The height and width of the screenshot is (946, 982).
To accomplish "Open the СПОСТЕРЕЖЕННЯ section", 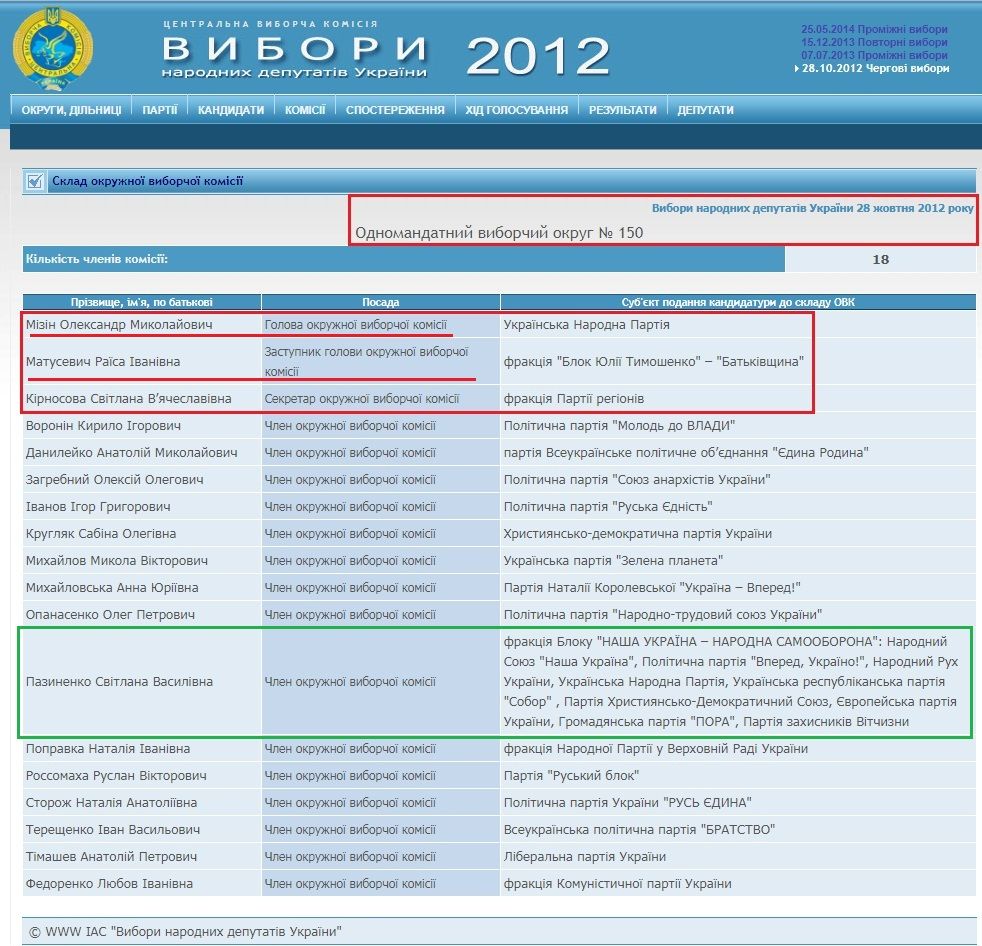I will pos(394,110).
